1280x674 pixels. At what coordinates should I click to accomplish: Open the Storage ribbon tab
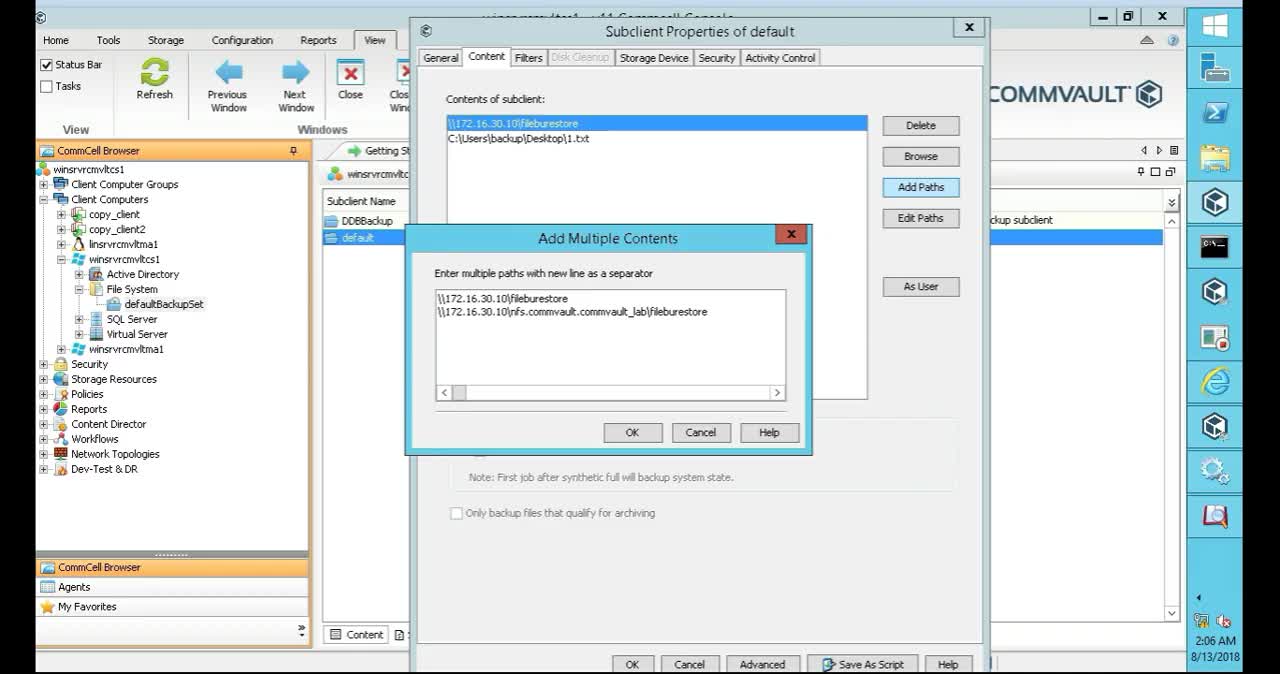tap(166, 40)
